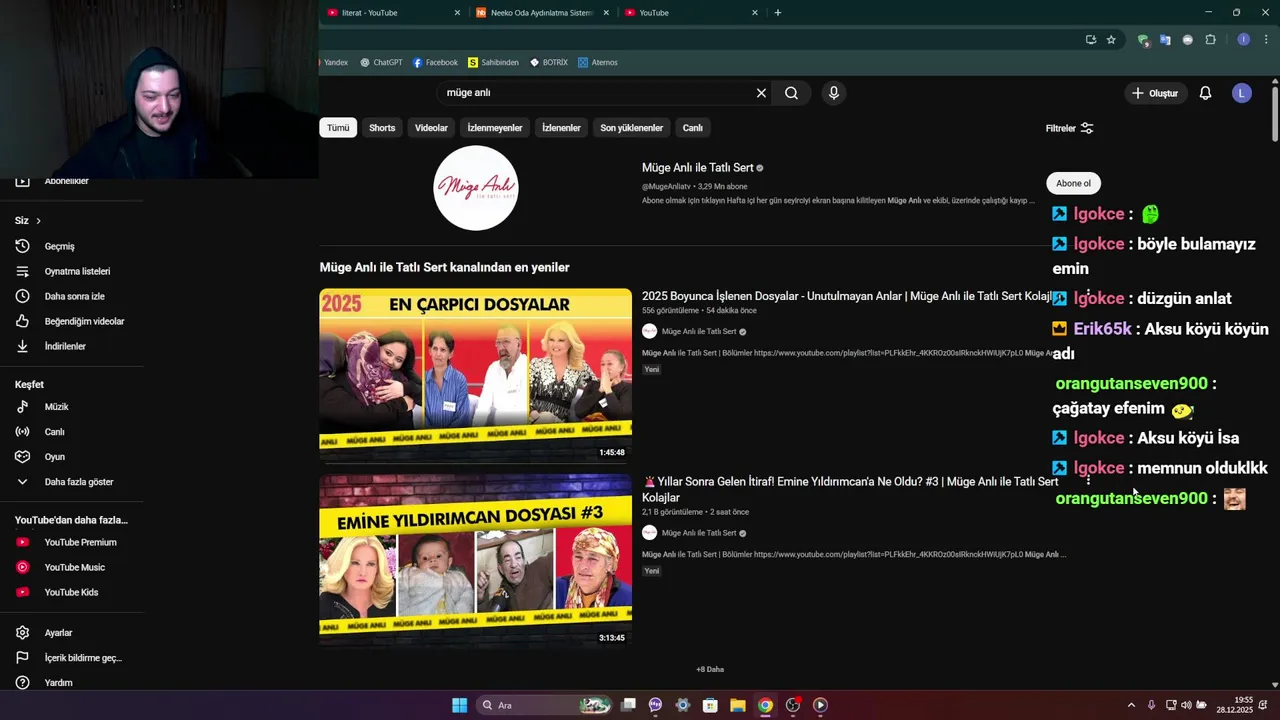This screenshot has height=720, width=1280.
Task: Open video titled 2025 Boyunca İşlenen Dosyalar
Action: point(846,296)
